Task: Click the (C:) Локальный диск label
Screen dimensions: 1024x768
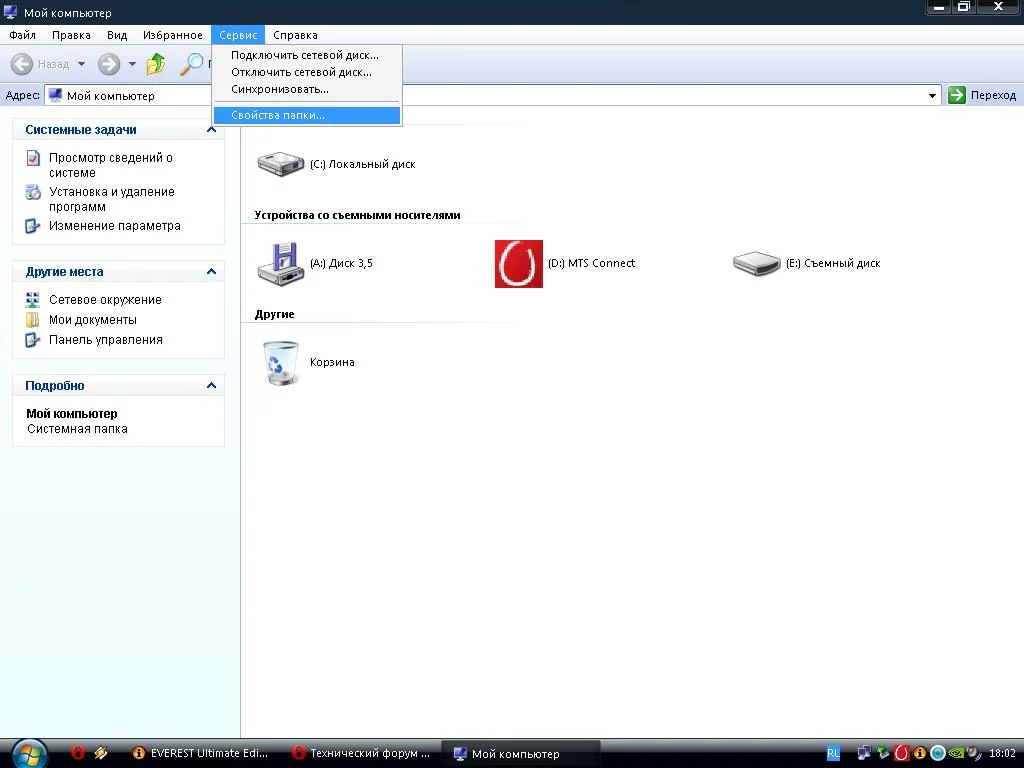Action: pos(362,164)
